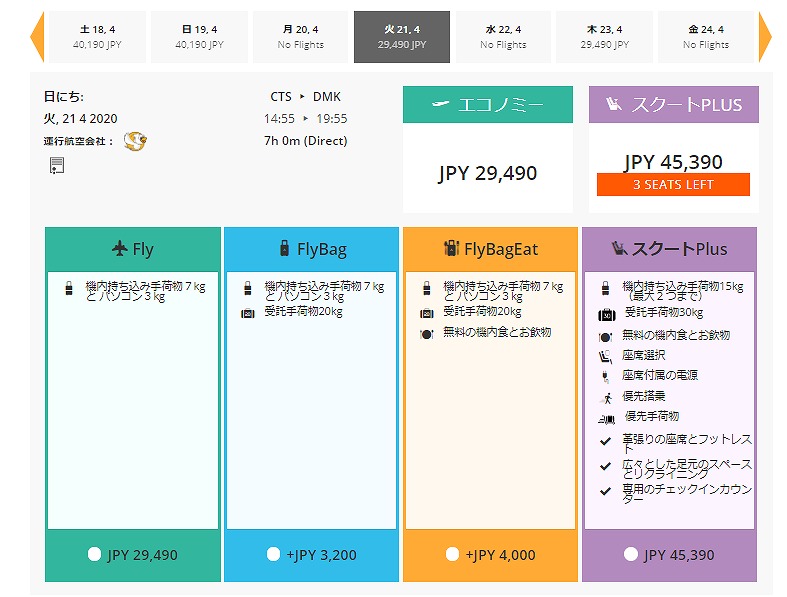
Task: Click the economy price JPY 29,490 box
Action: (x=488, y=169)
